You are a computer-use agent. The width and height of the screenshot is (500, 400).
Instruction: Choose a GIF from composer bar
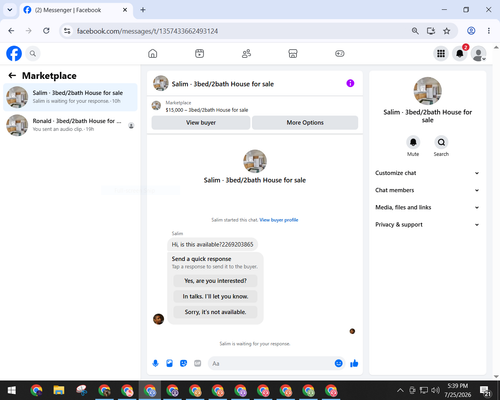(198, 363)
